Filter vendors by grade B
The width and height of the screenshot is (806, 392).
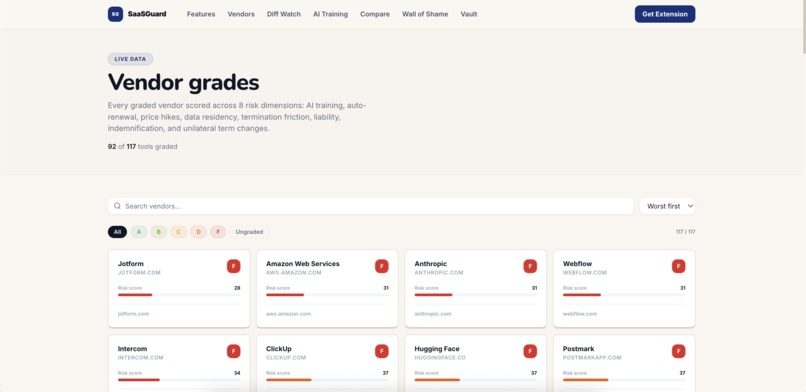(159, 232)
